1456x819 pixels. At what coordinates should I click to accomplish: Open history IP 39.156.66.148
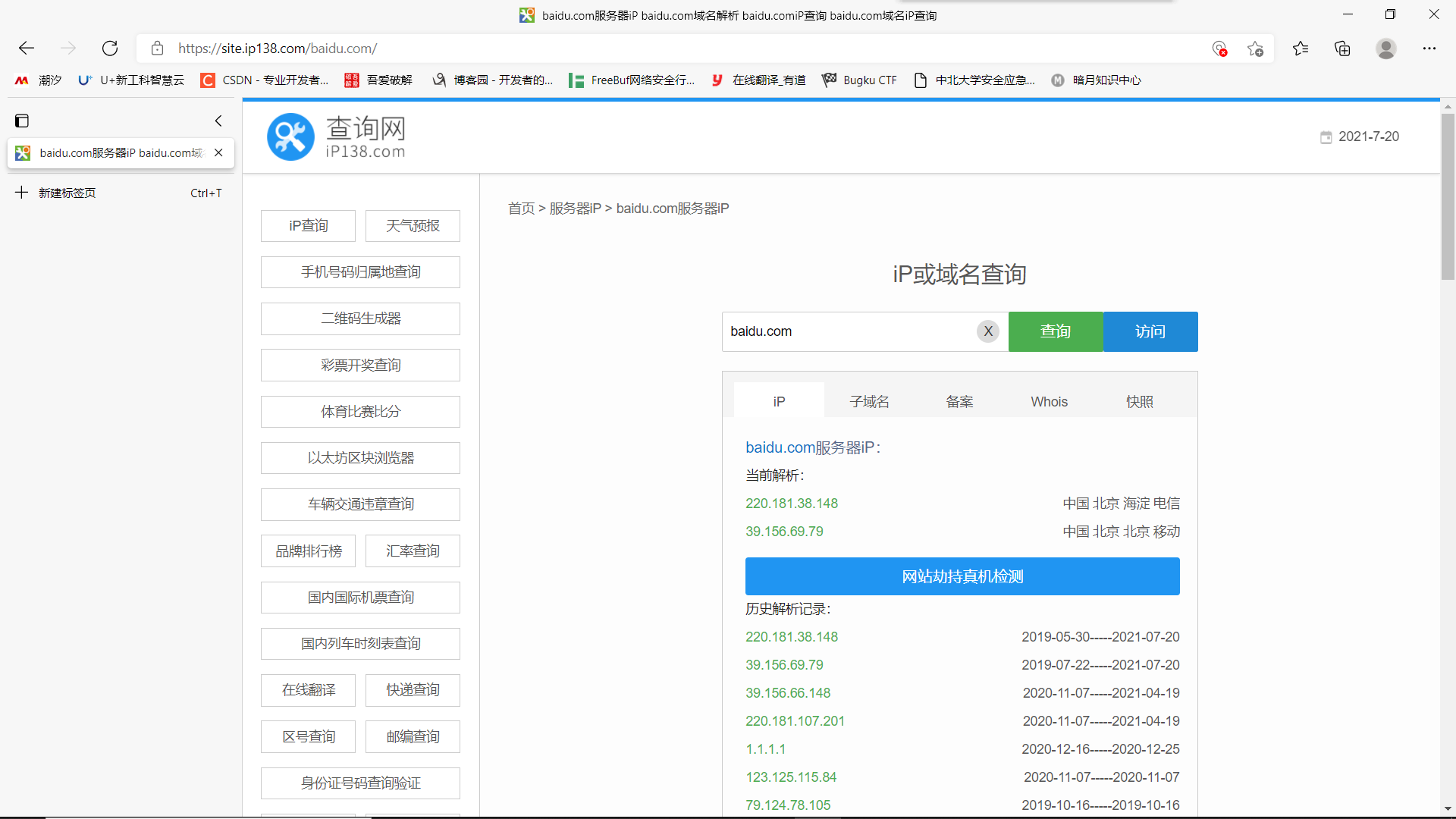click(788, 693)
